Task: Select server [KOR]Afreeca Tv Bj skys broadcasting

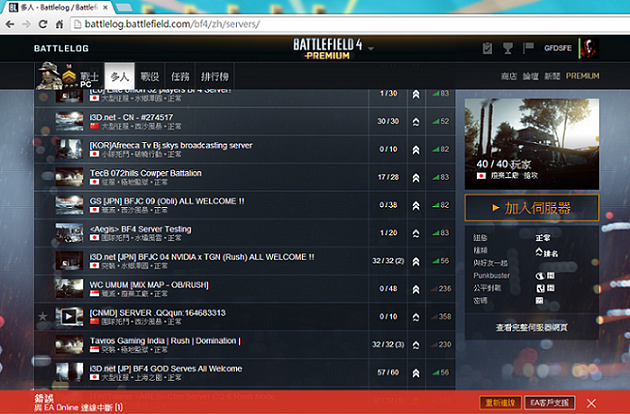Action: 244,149
